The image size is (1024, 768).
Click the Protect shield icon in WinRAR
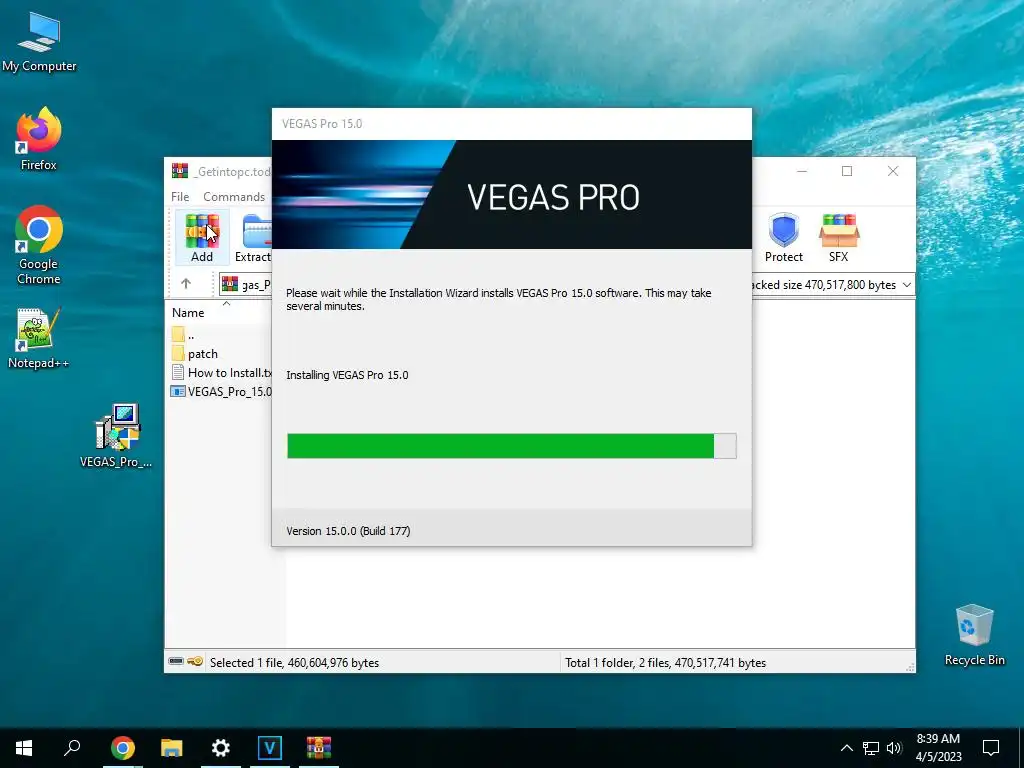784,238
